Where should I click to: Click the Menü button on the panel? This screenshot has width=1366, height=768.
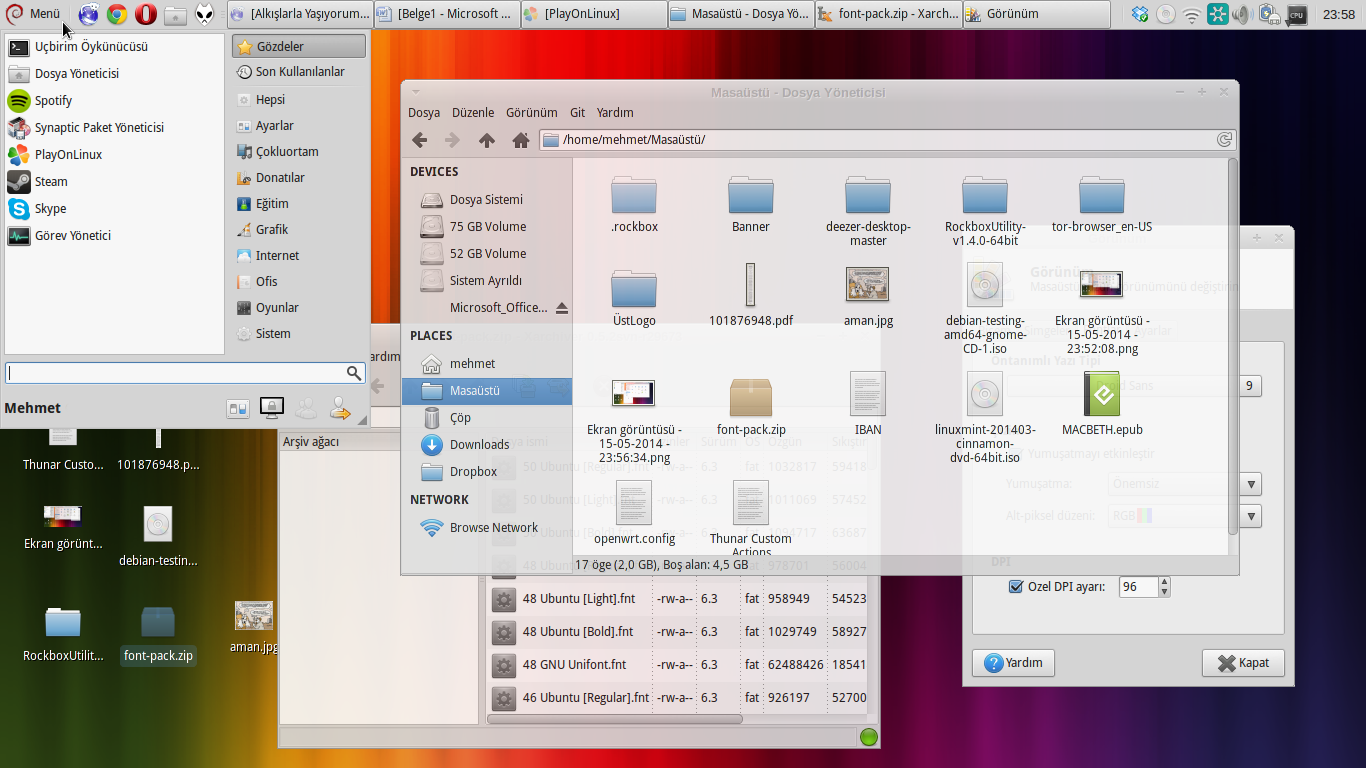pyautogui.click(x=34, y=14)
